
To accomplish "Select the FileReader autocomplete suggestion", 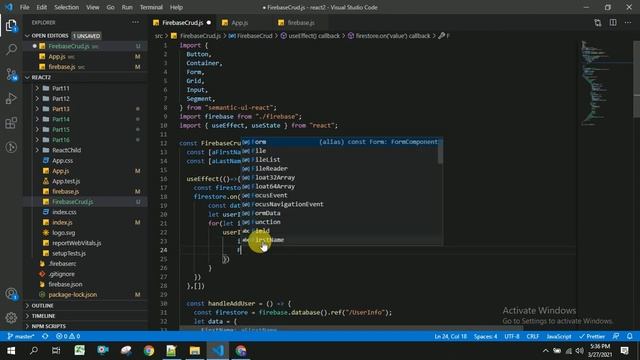I will point(341,169).
